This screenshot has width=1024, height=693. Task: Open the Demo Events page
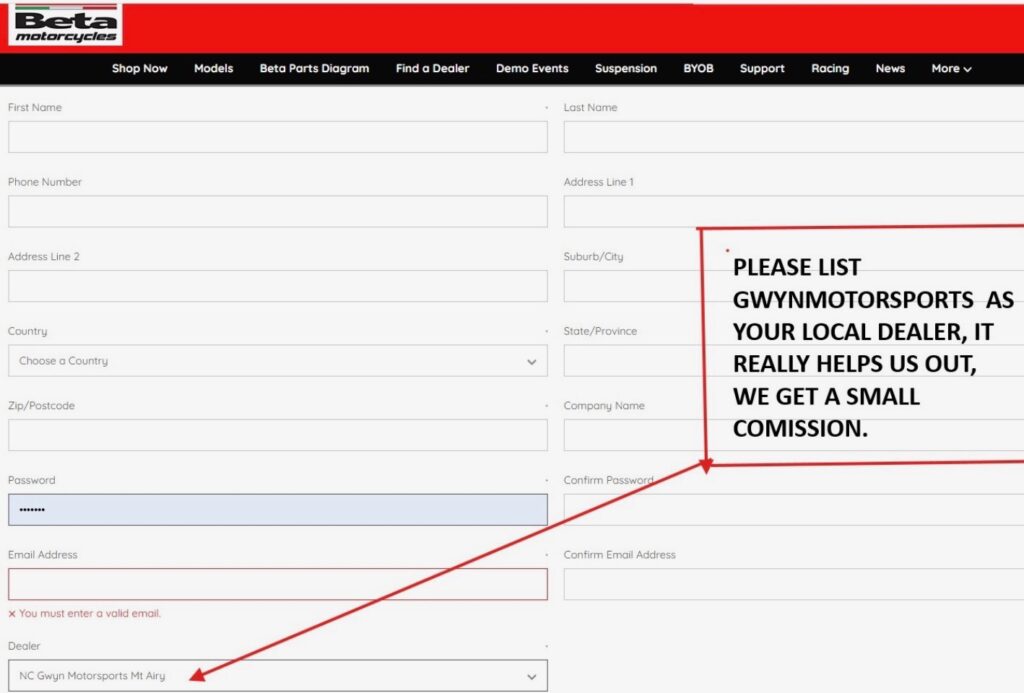click(x=532, y=69)
